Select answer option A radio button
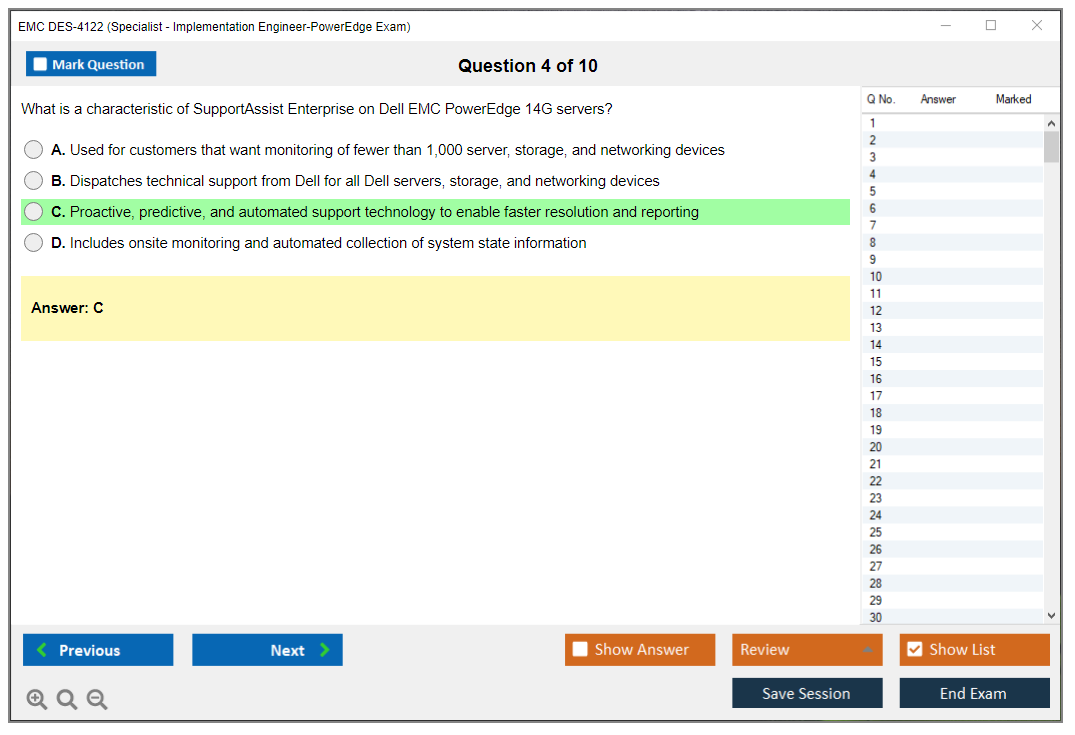 pos(34,150)
